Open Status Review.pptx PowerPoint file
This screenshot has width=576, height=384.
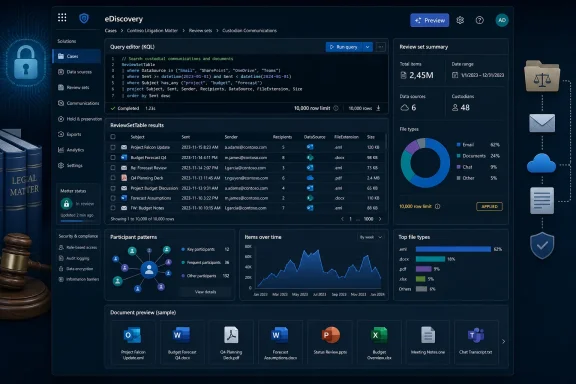330,342
